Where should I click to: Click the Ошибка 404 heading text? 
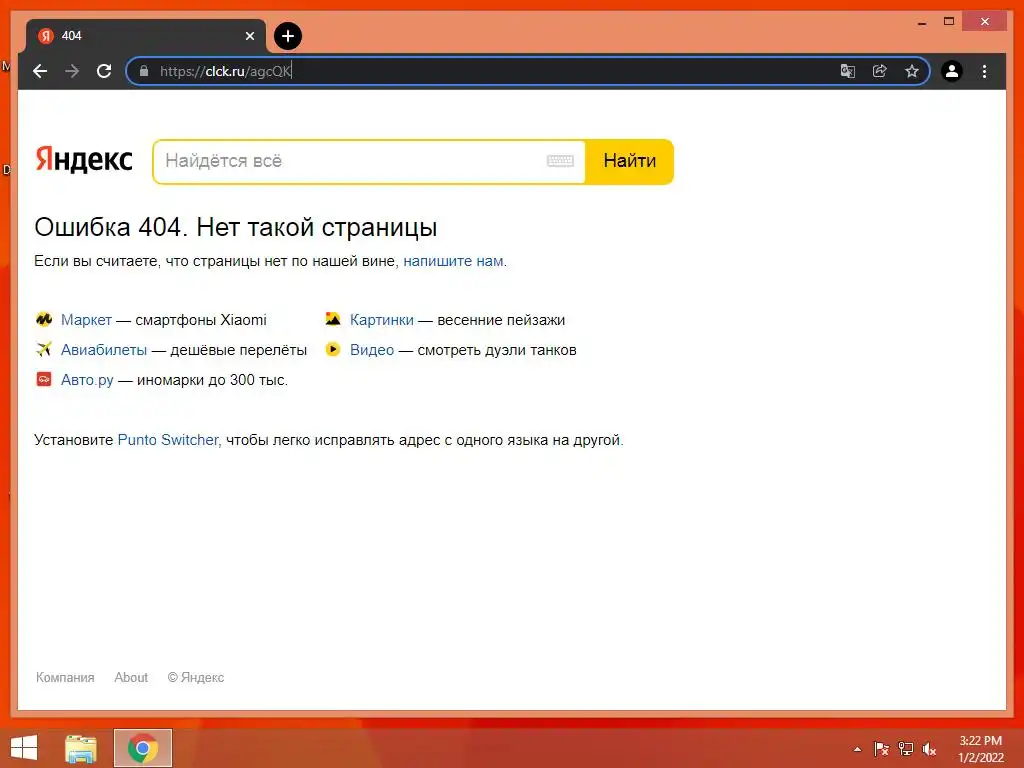point(236,227)
